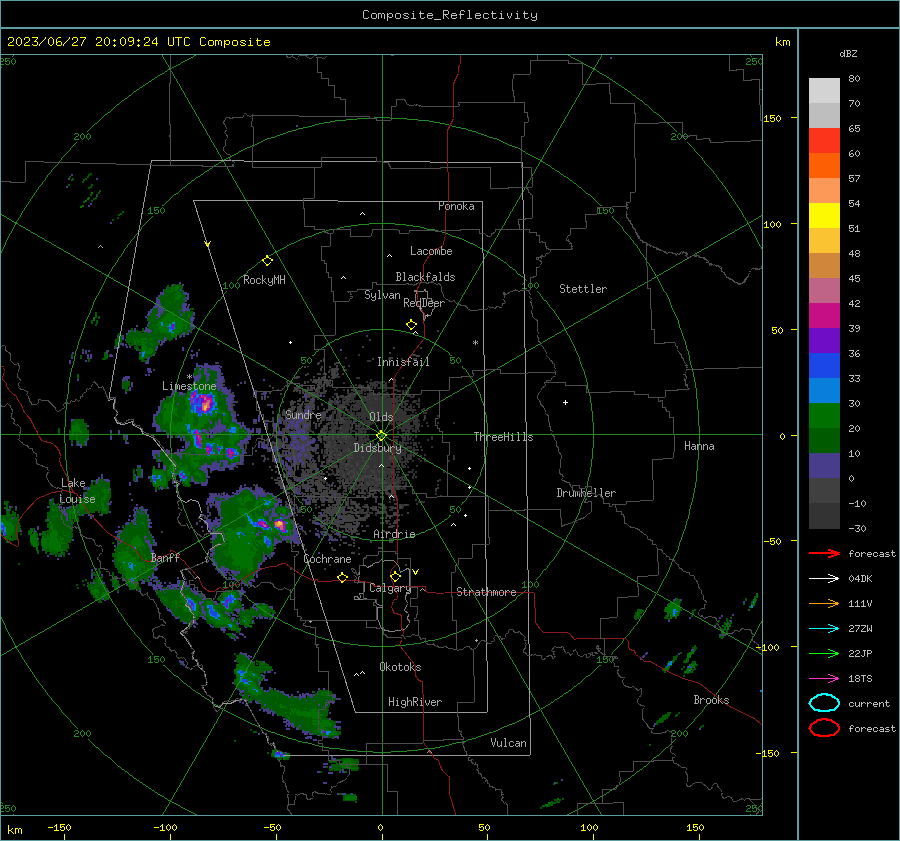Click the Lake Louise label

point(77,491)
